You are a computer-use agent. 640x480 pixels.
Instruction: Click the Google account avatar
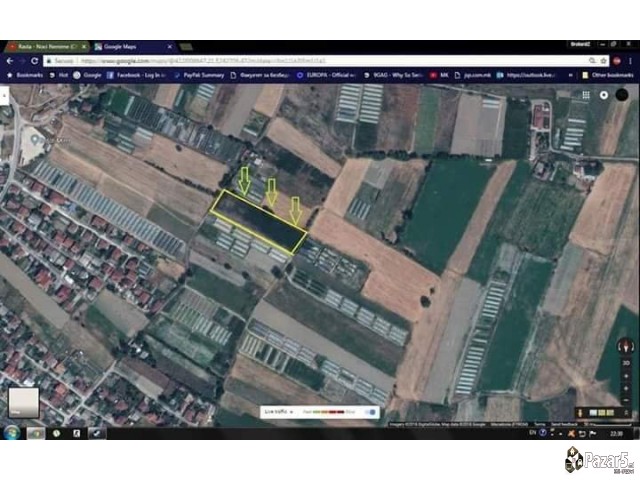(x=622, y=95)
